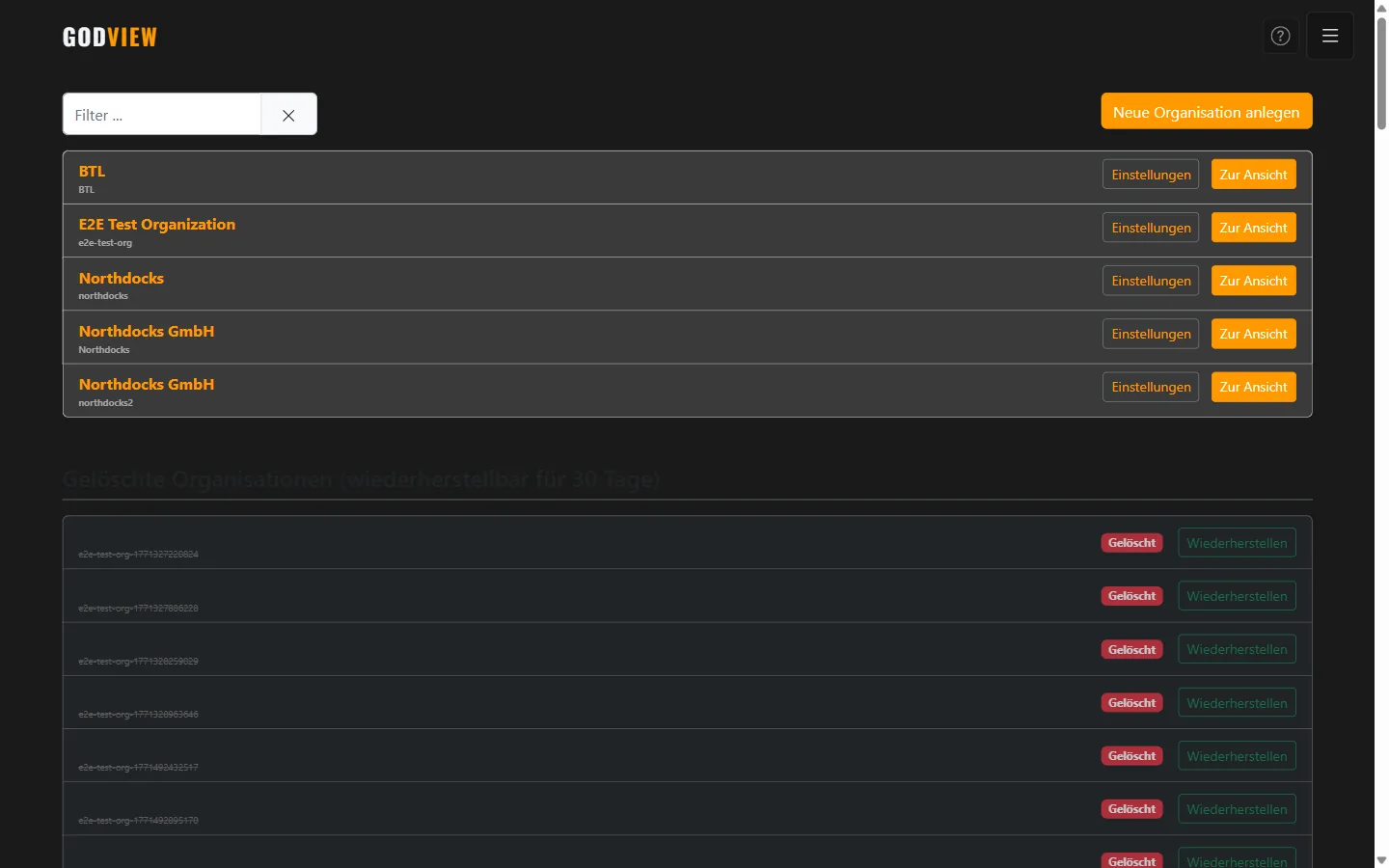Click into the Filter input field
The image size is (1389, 868).
click(x=161, y=114)
